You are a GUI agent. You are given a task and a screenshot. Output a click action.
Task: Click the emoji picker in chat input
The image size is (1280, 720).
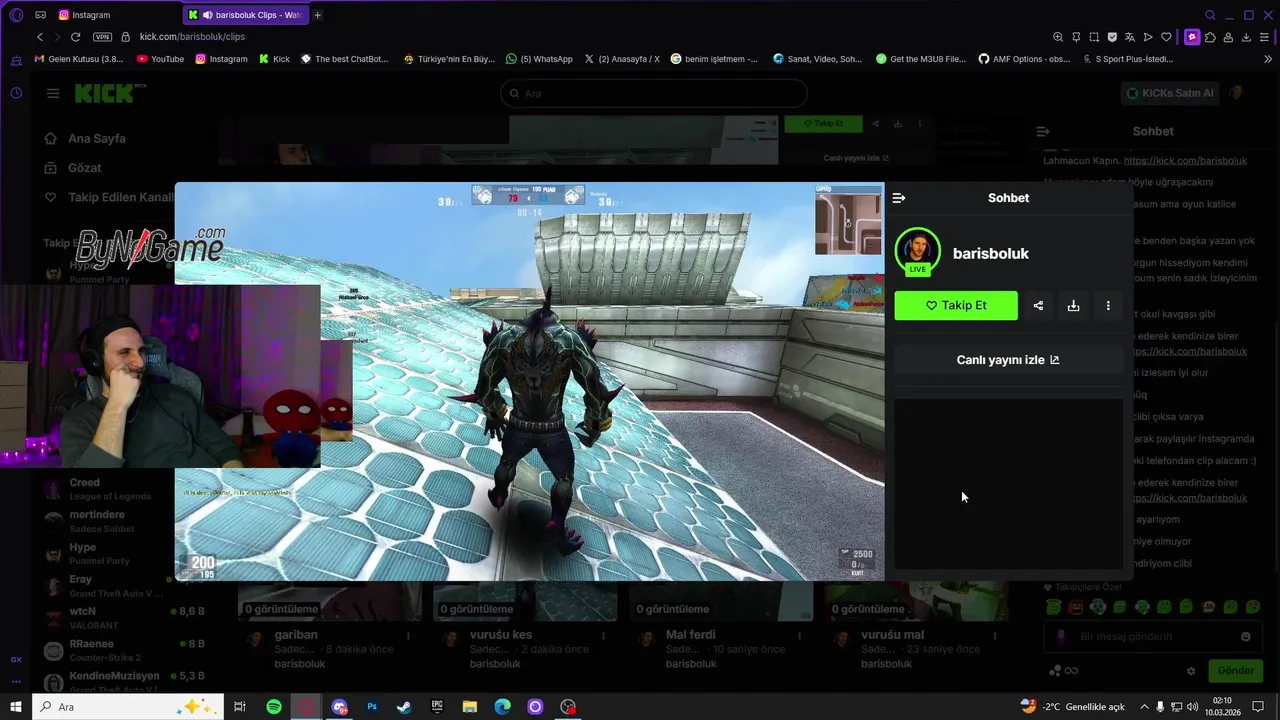pos(1245,637)
